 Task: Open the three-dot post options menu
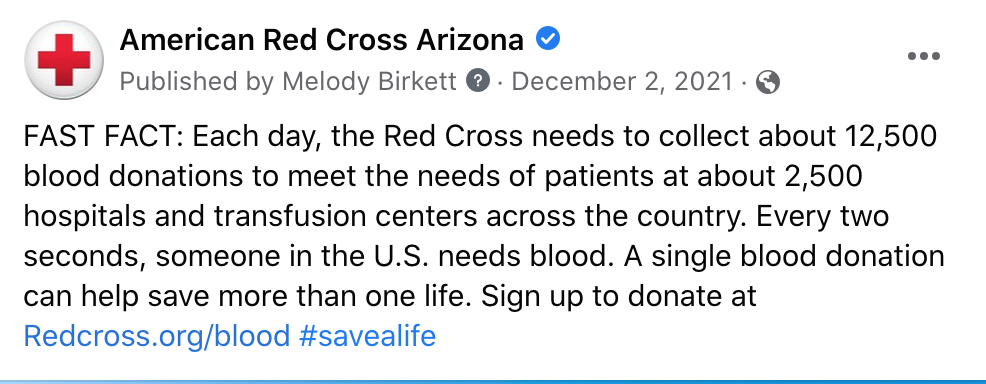tap(924, 57)
